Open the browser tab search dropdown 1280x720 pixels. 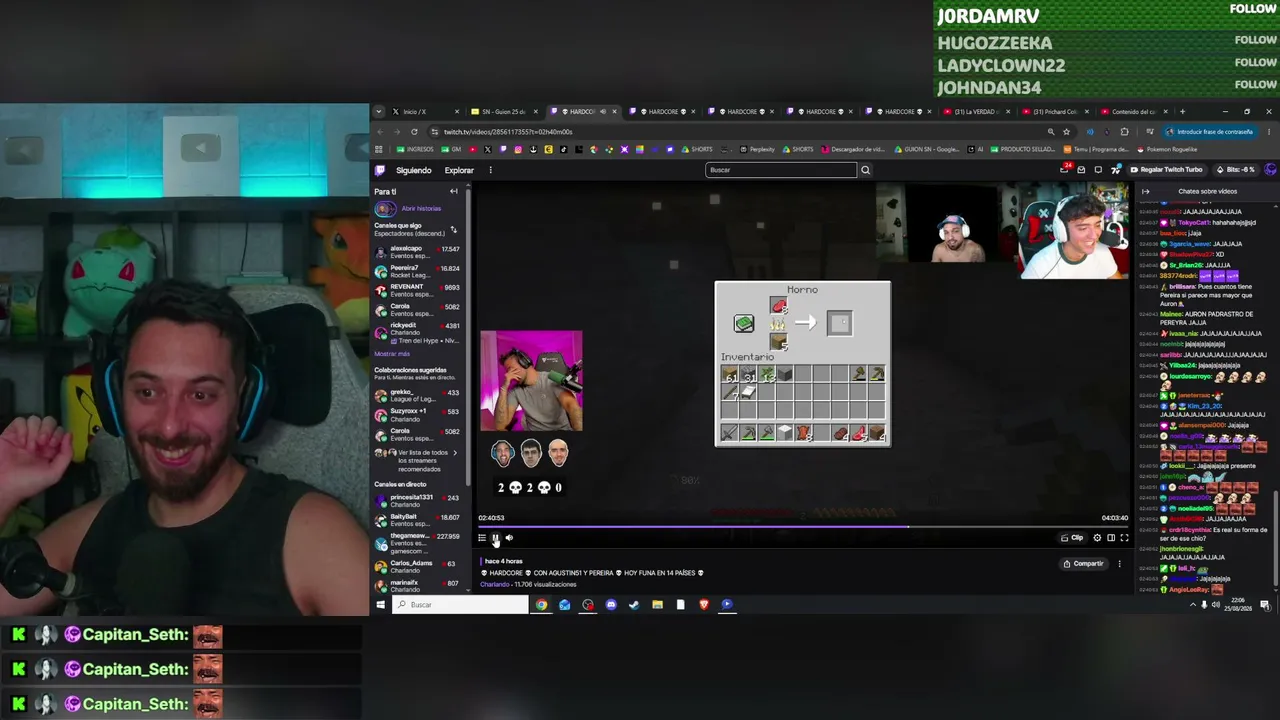pos(378,112)
